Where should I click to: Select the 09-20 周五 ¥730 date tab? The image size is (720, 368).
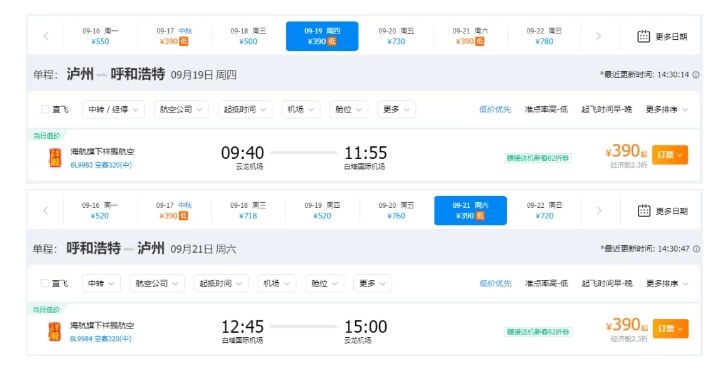pyautogui.click(x=396, y=36)
